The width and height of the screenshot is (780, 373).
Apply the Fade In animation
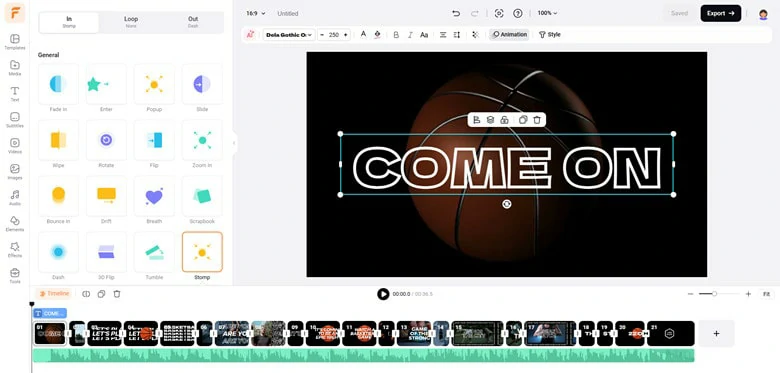[x=58, y=84]
